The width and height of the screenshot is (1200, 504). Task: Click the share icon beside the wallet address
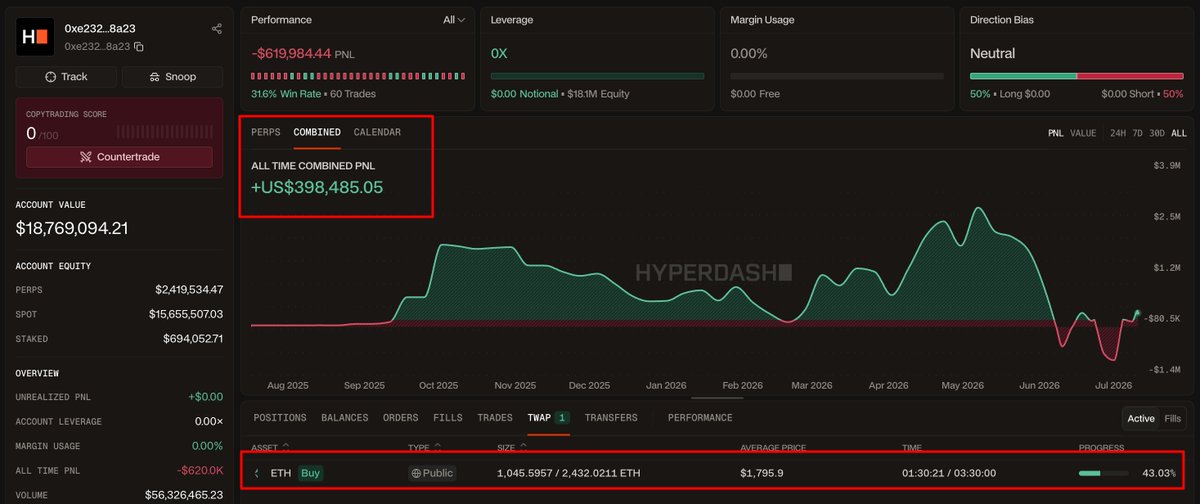pyautogui.click(x=217, y=29)
